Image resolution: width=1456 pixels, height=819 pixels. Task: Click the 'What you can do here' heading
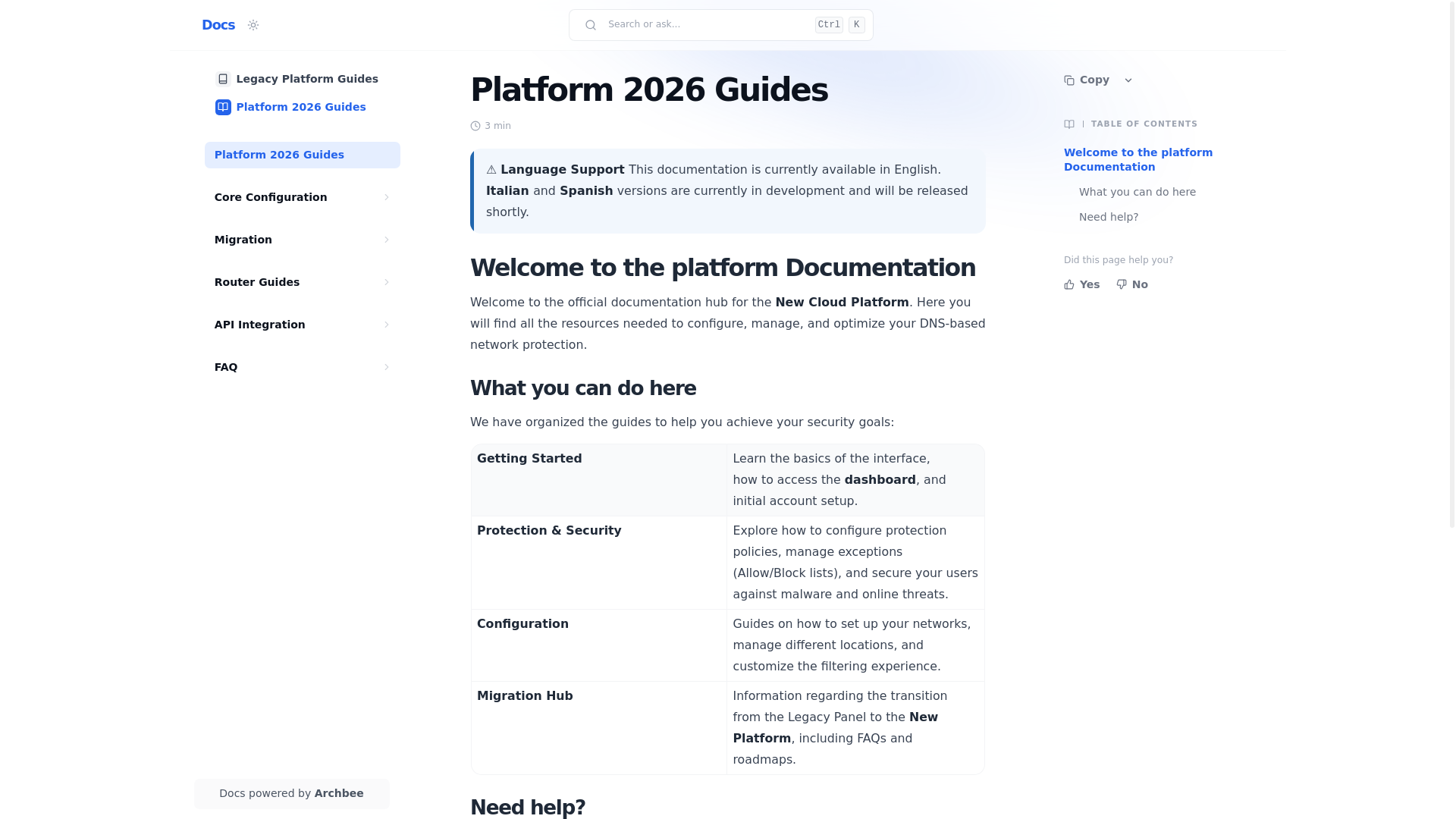pos(583,388)
